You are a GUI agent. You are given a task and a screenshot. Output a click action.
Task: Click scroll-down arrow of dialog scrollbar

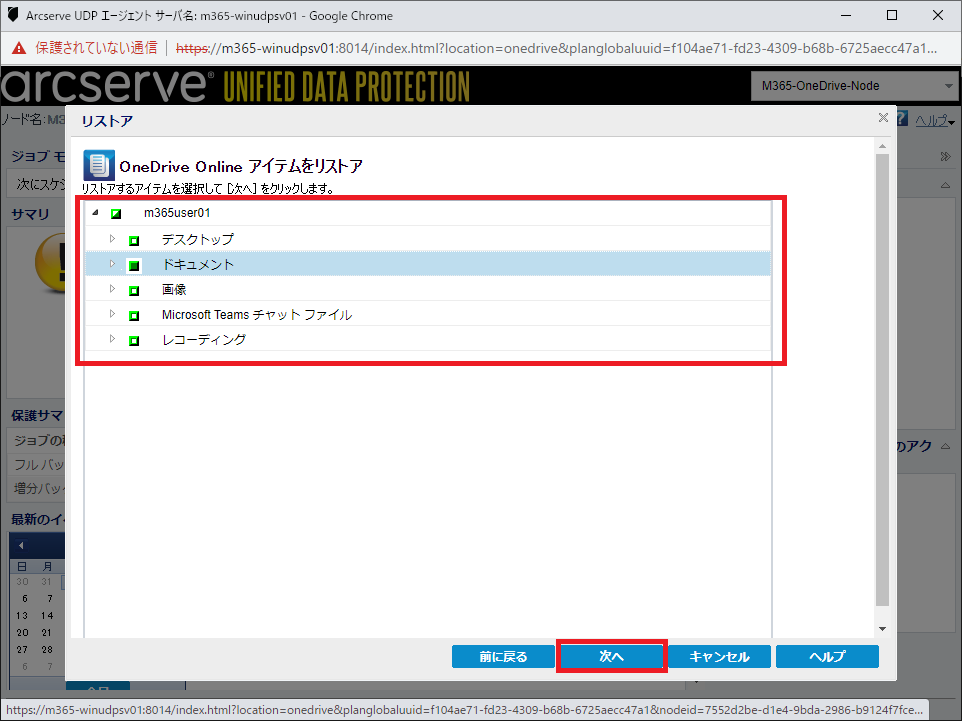click(882, 629)
